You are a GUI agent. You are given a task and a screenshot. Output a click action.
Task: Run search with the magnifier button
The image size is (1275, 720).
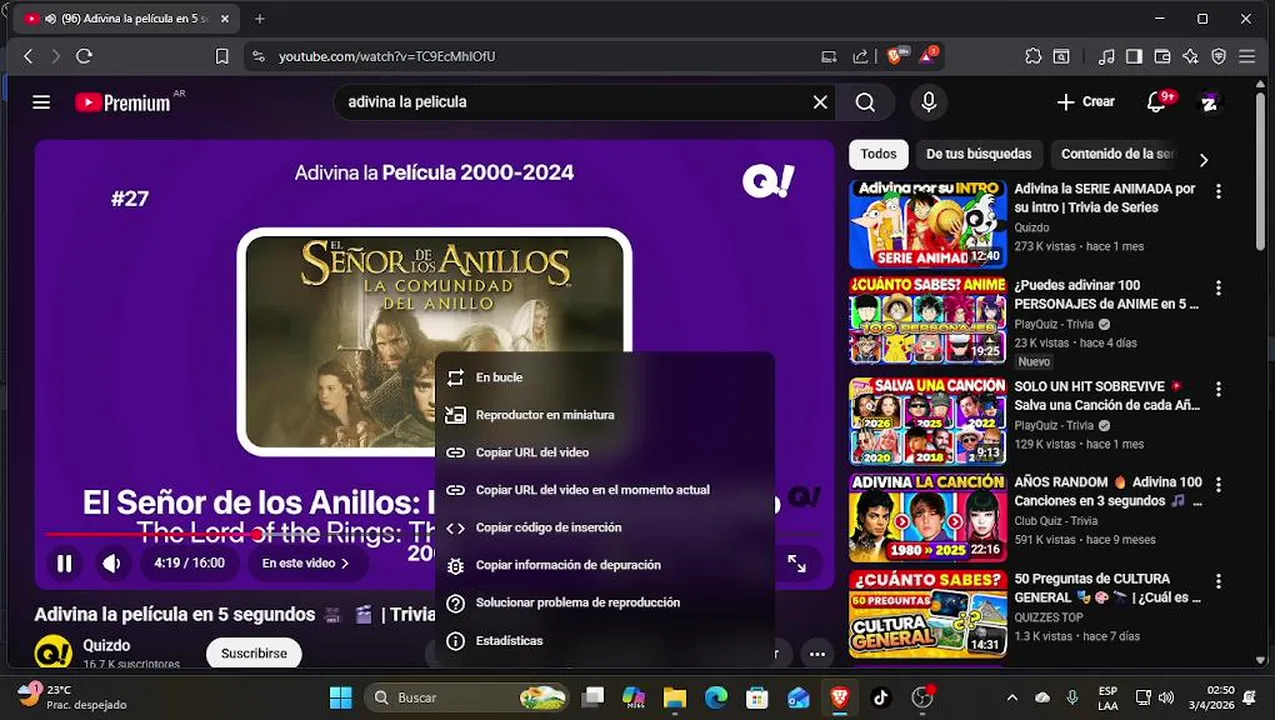coord(866,102)
